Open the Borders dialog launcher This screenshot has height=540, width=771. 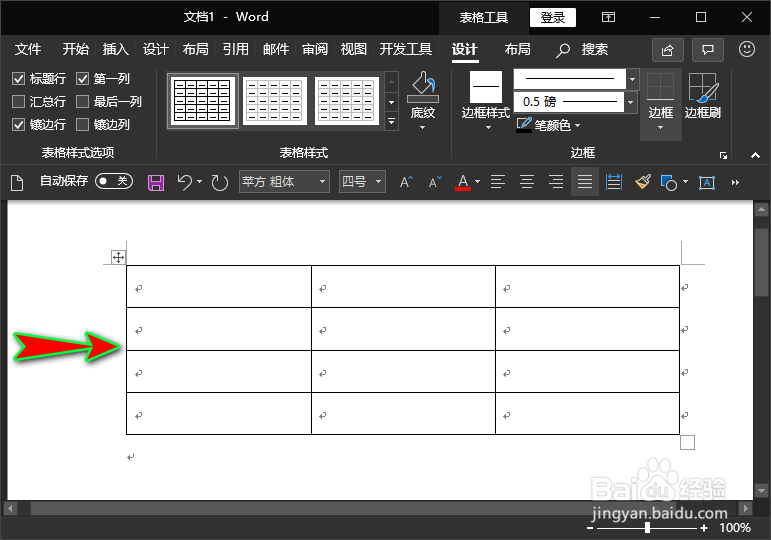[723, 155]
